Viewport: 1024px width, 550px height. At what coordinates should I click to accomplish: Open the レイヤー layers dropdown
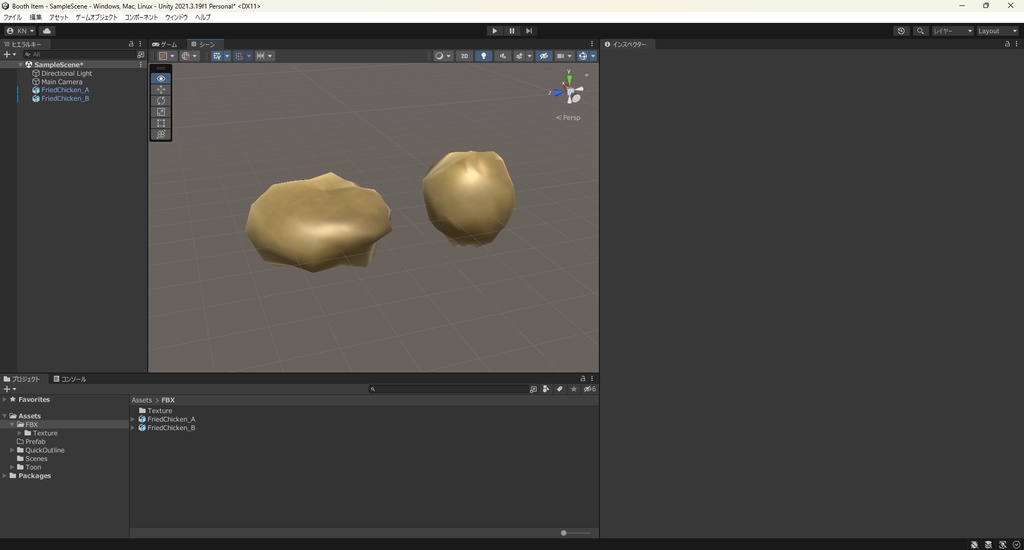tap(952, 31)
